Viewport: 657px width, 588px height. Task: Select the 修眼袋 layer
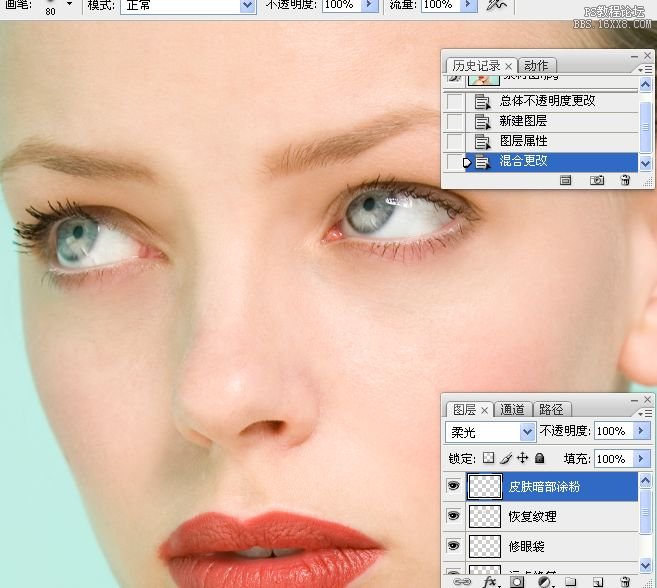point(551,546)
